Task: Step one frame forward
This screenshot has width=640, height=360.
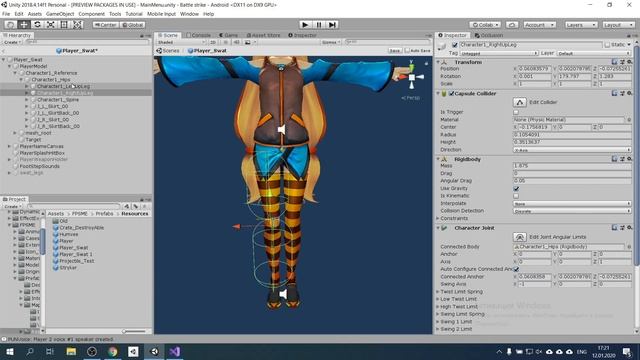Action: click(333, 24)
